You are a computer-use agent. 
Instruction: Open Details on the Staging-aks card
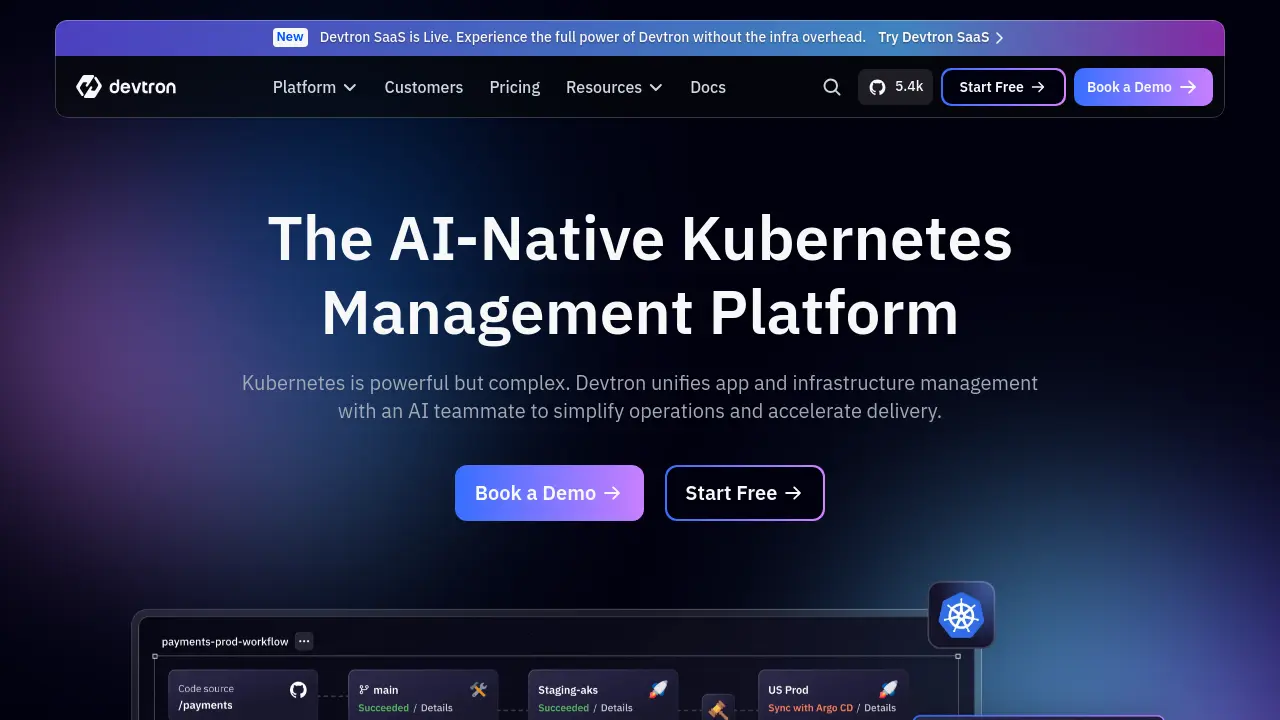[617, 708]
